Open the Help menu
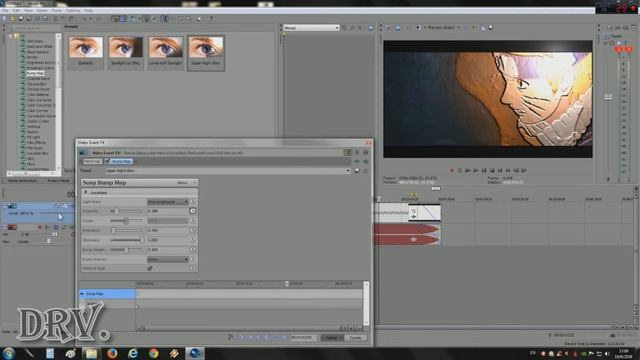640x360 pixels. click(x=89, y=10)
